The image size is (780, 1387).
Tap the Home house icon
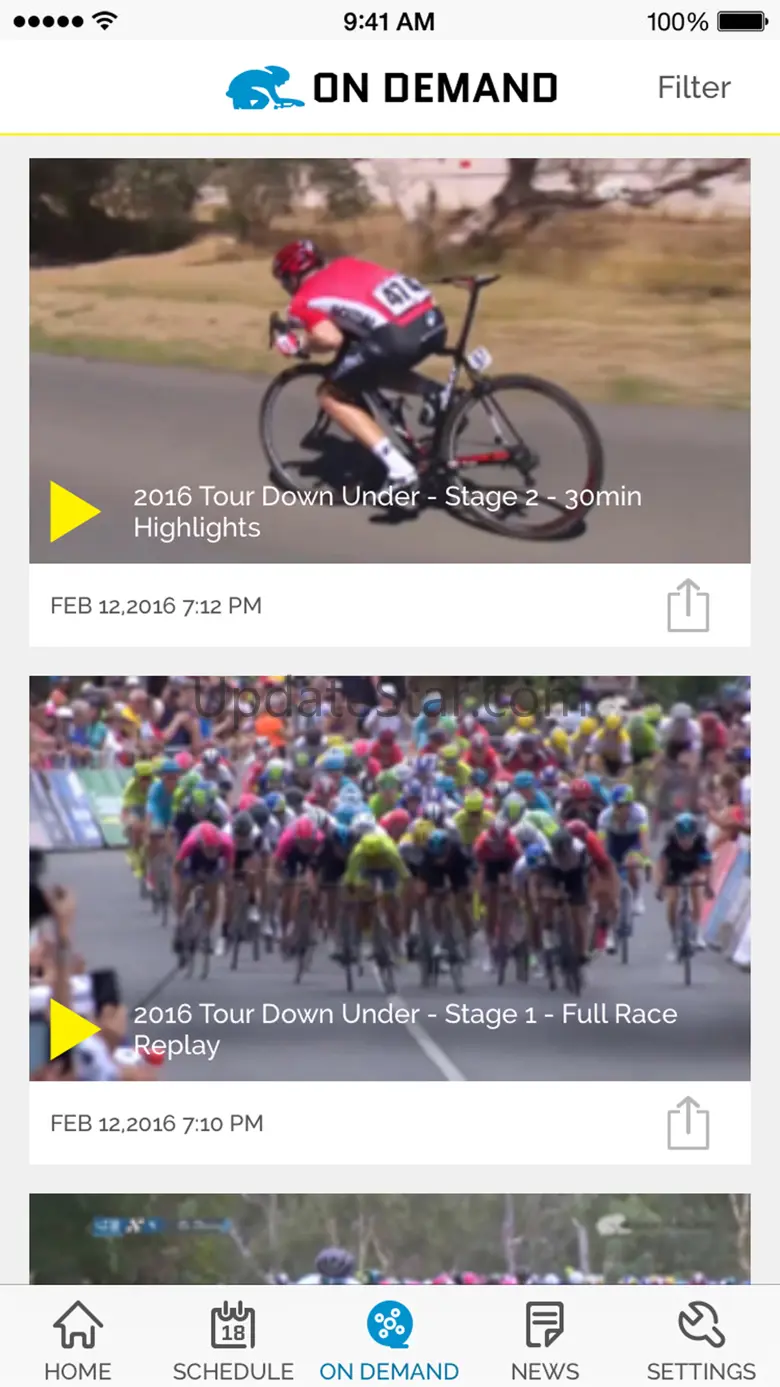click(x=78, y=1325)
